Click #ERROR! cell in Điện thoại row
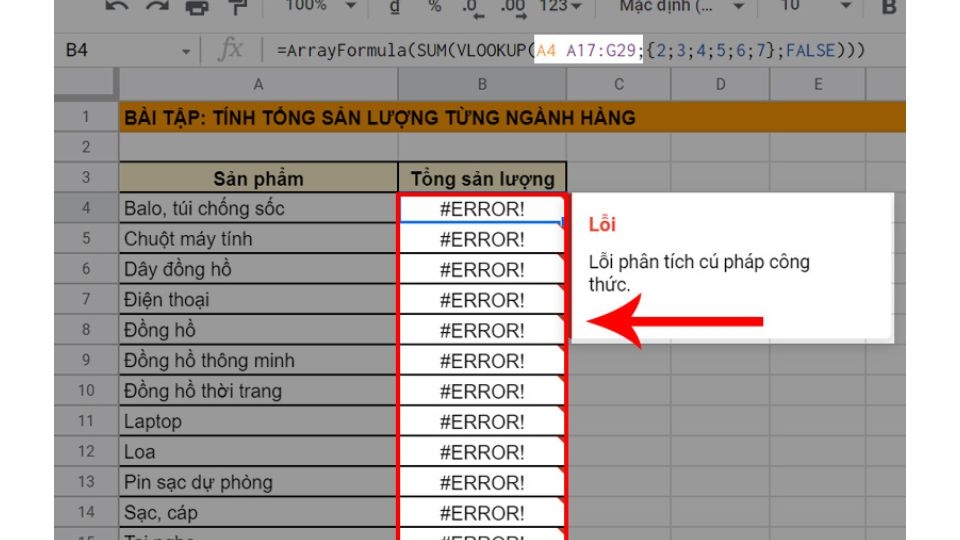The width and height of the screenshot is (960, 540). click(x=482, y=300)
